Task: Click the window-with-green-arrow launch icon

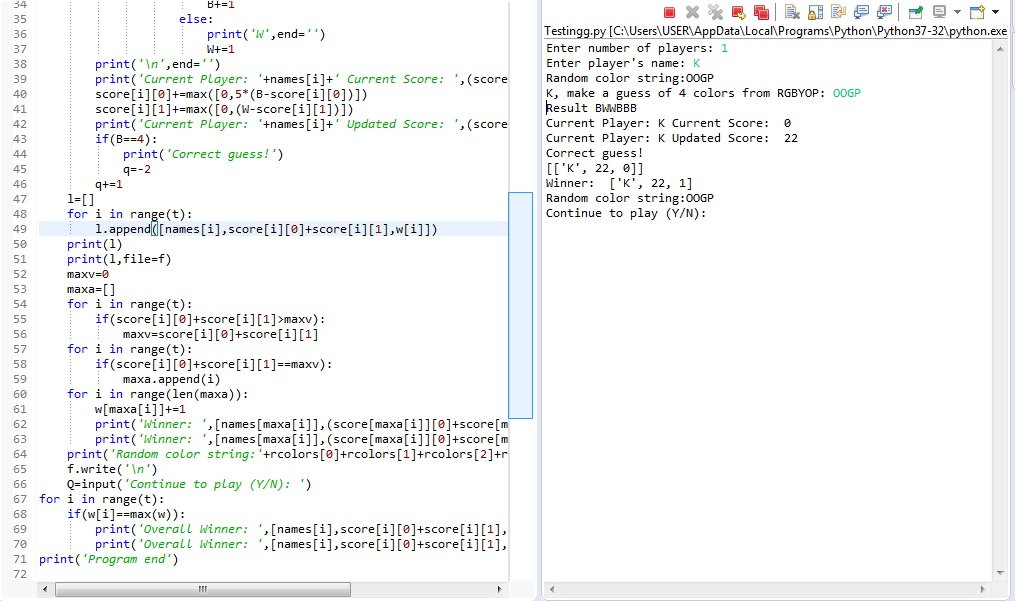Action: (914, 12)
